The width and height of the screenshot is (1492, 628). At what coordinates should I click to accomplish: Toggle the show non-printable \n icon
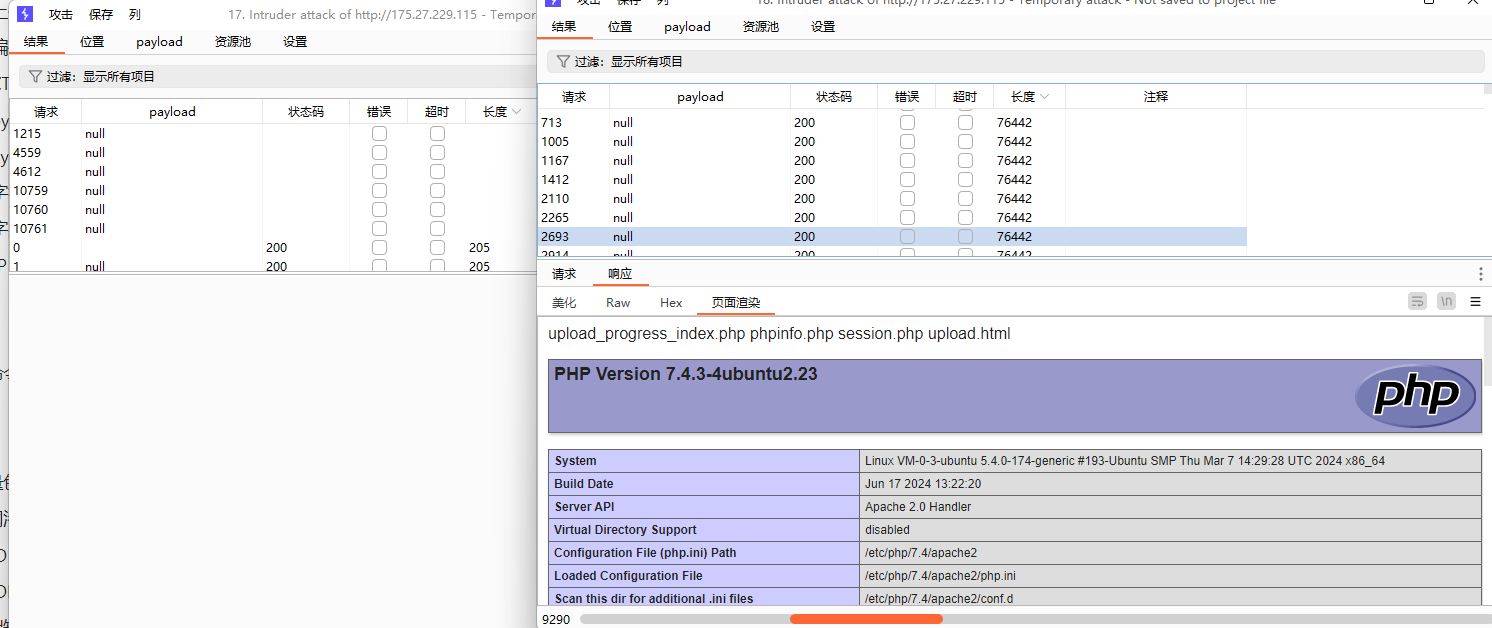(x=1446, y=301)
